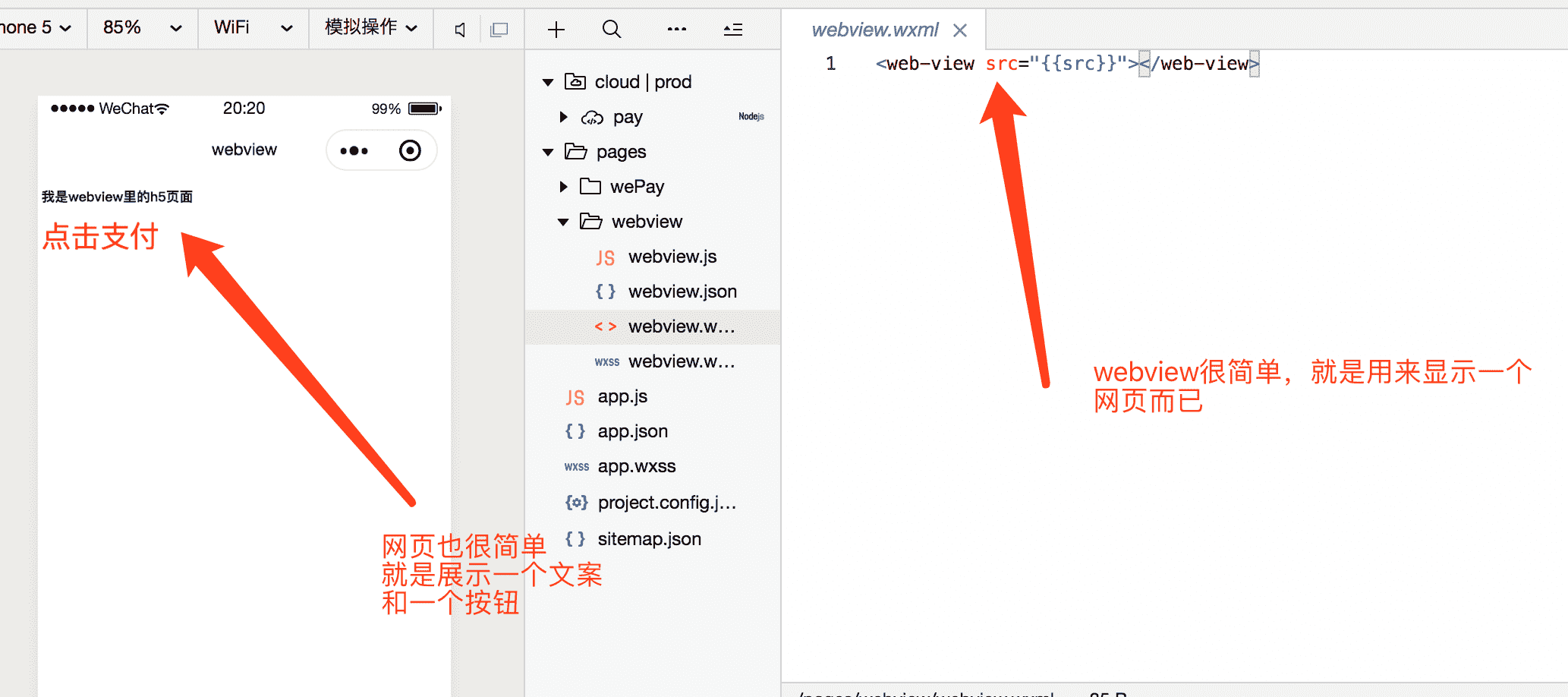Click the opening <web-view tag in code
This screenshot has width=1568, height=697.
point(924,64)
